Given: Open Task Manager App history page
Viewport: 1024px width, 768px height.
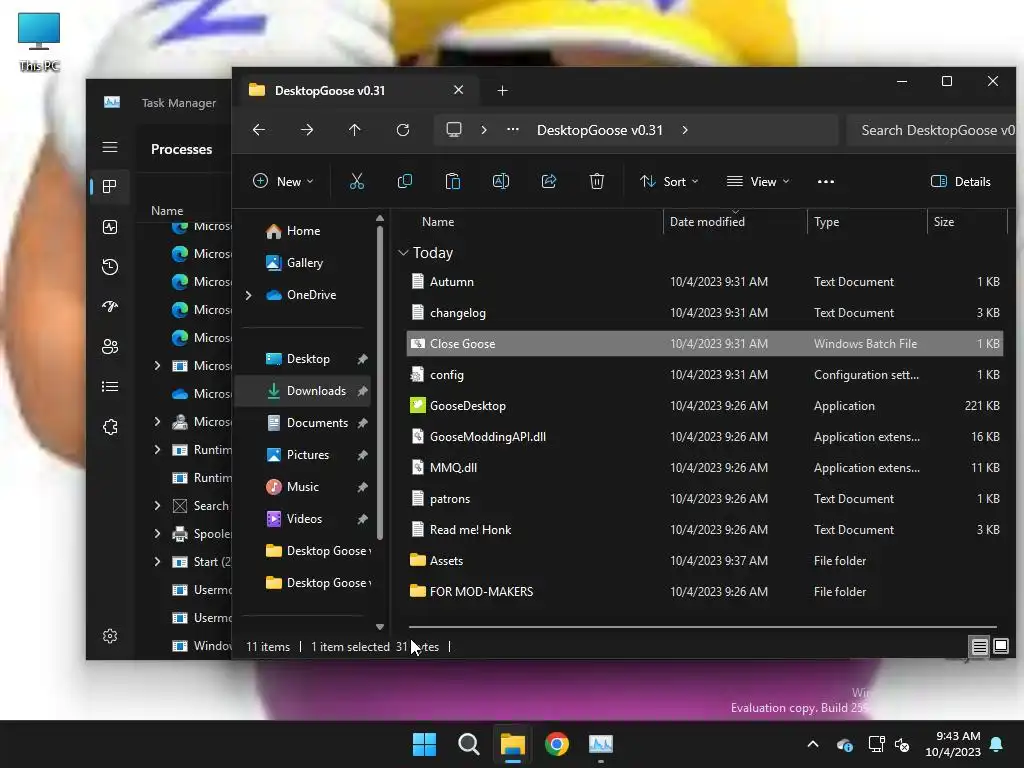Looking at the screenshot, I should (110, 266).
